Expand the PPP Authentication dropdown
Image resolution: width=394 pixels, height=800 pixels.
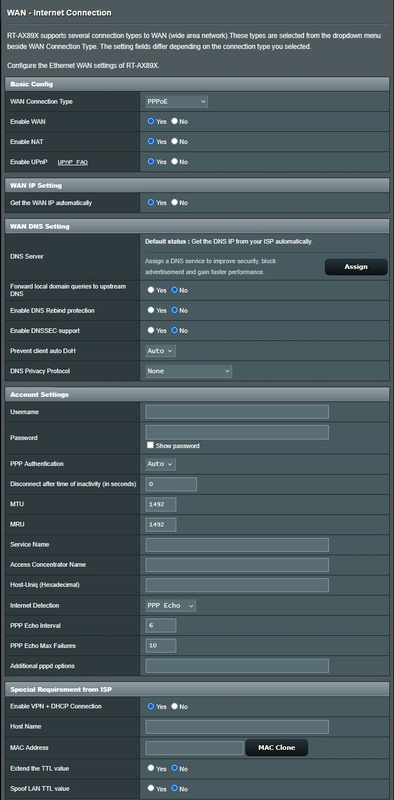tap(161, 464)
